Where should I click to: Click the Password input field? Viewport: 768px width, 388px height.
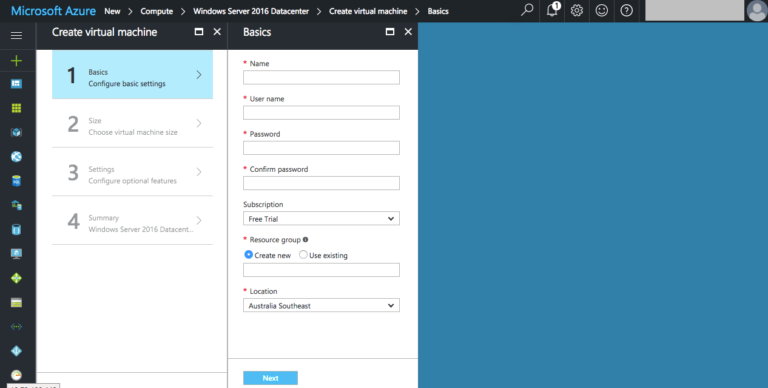(x=321, y=148)
